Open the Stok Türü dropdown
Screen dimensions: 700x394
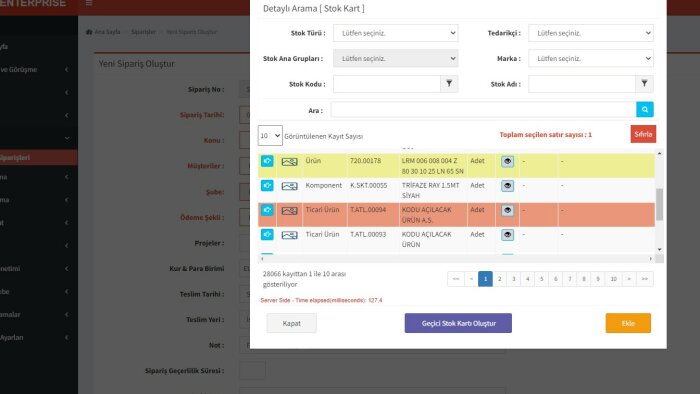pyautogui.click(x=396, y=33)
